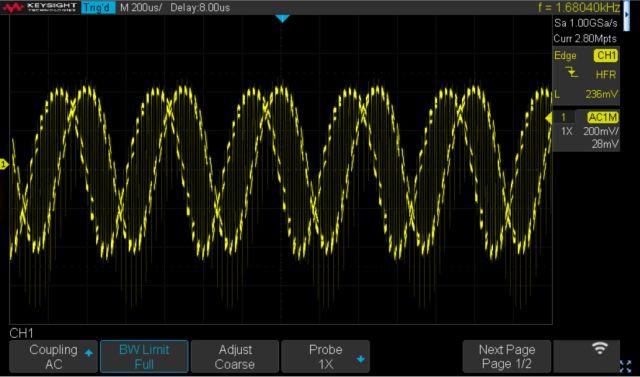Image resolution: width=640 pixels, height=377 pixels.
Task: Click the Trig'd status button
Action: [98, 7]
